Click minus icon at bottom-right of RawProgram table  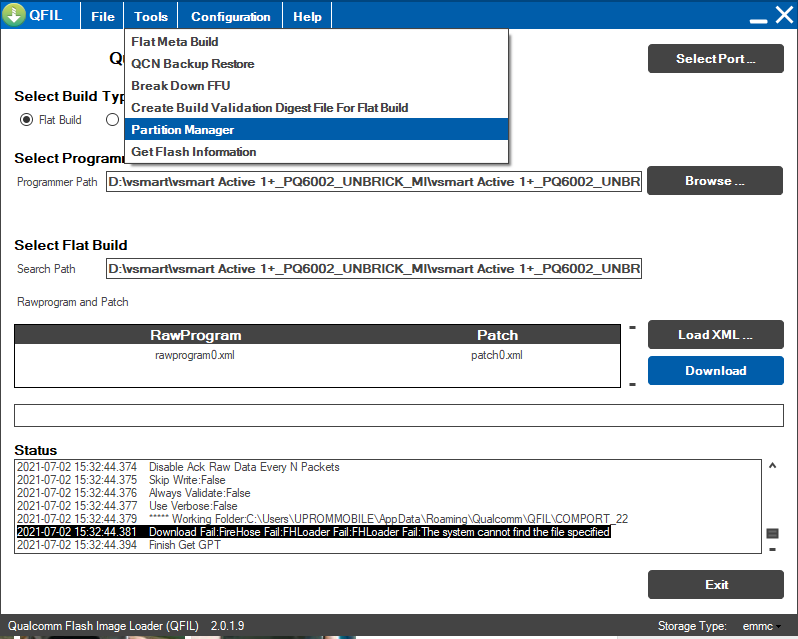(x=632, y=384)
